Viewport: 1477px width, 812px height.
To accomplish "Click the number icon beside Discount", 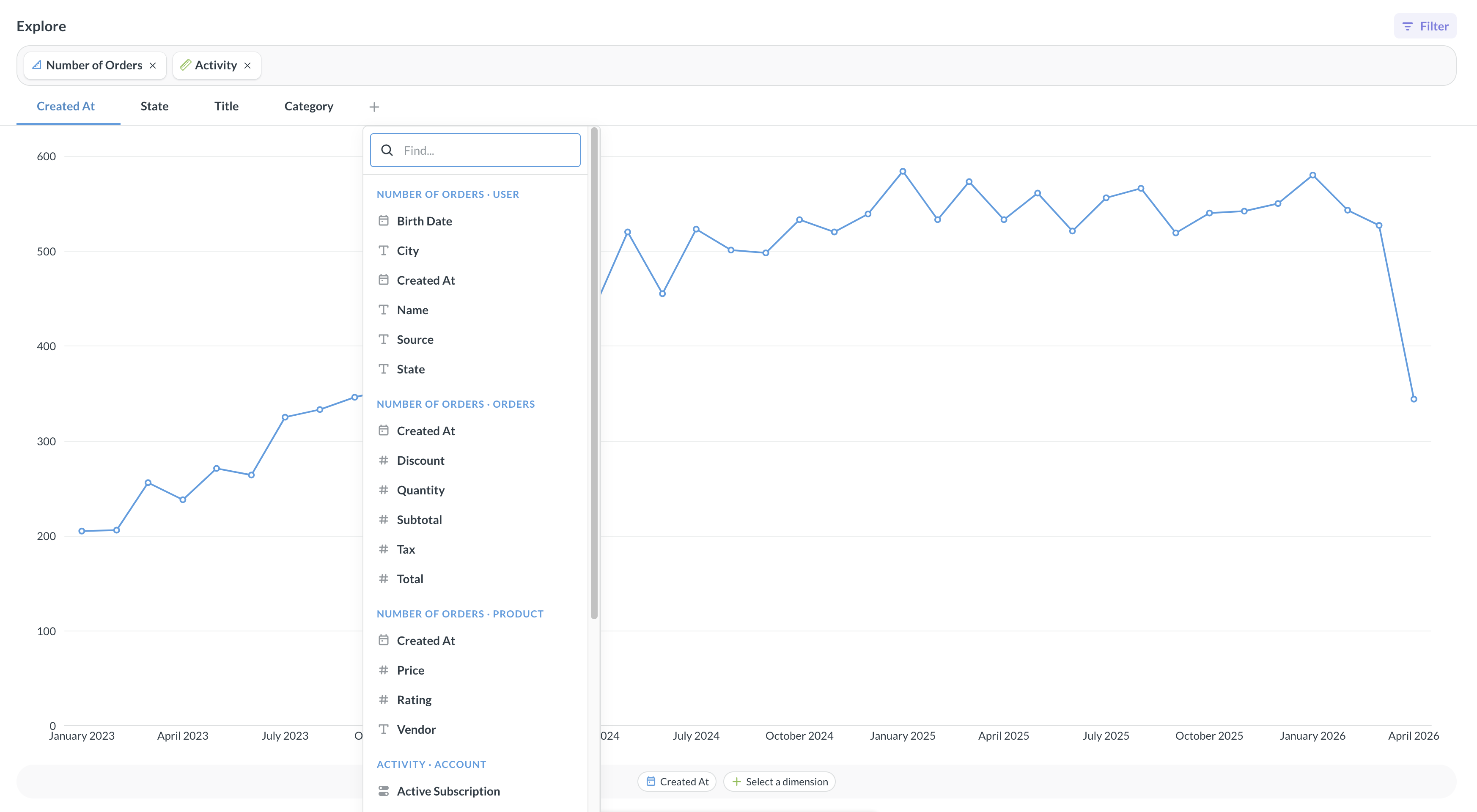I will tap(384, 461).
